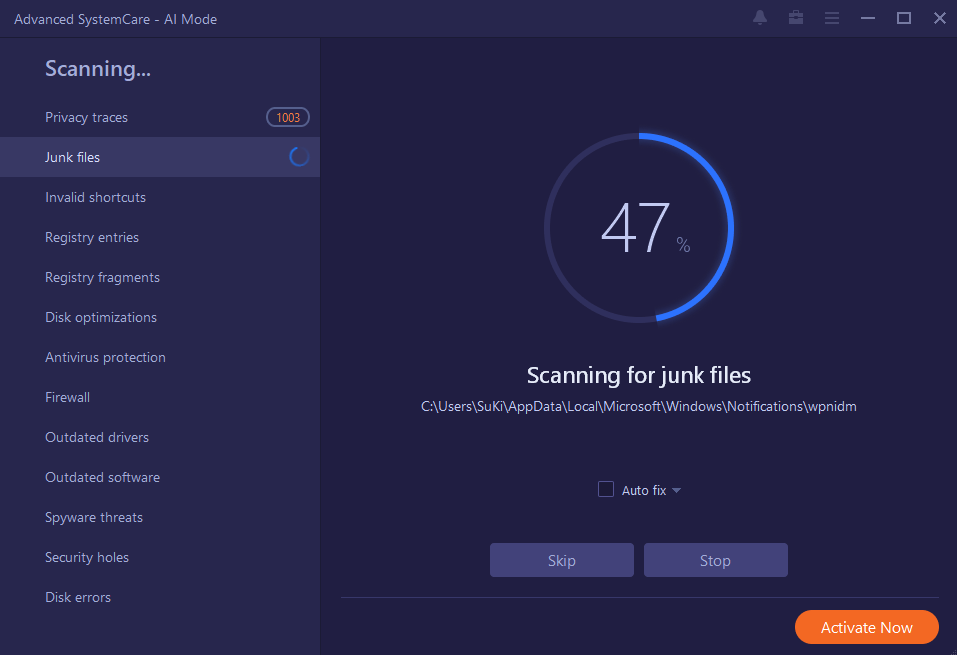
Task: Click the scanned file path text
Action: 638,407
